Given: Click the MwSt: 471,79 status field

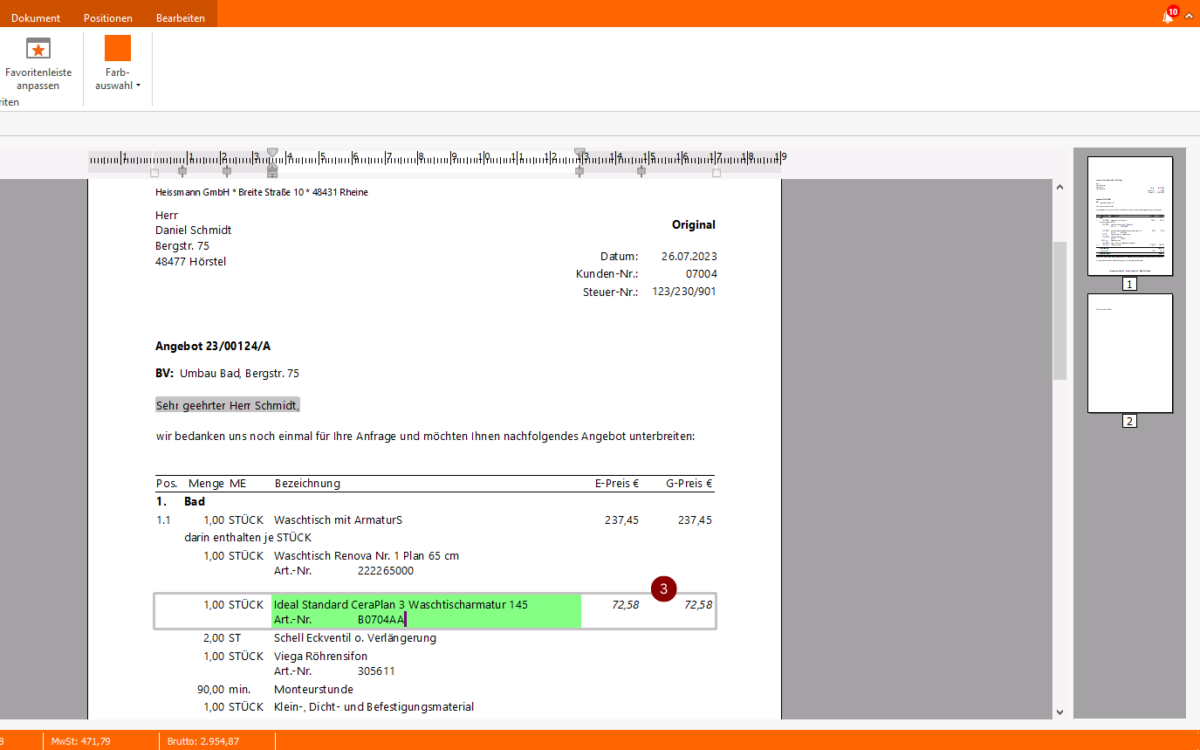Looking at the screenshot, I should click(x=80, y=740).
